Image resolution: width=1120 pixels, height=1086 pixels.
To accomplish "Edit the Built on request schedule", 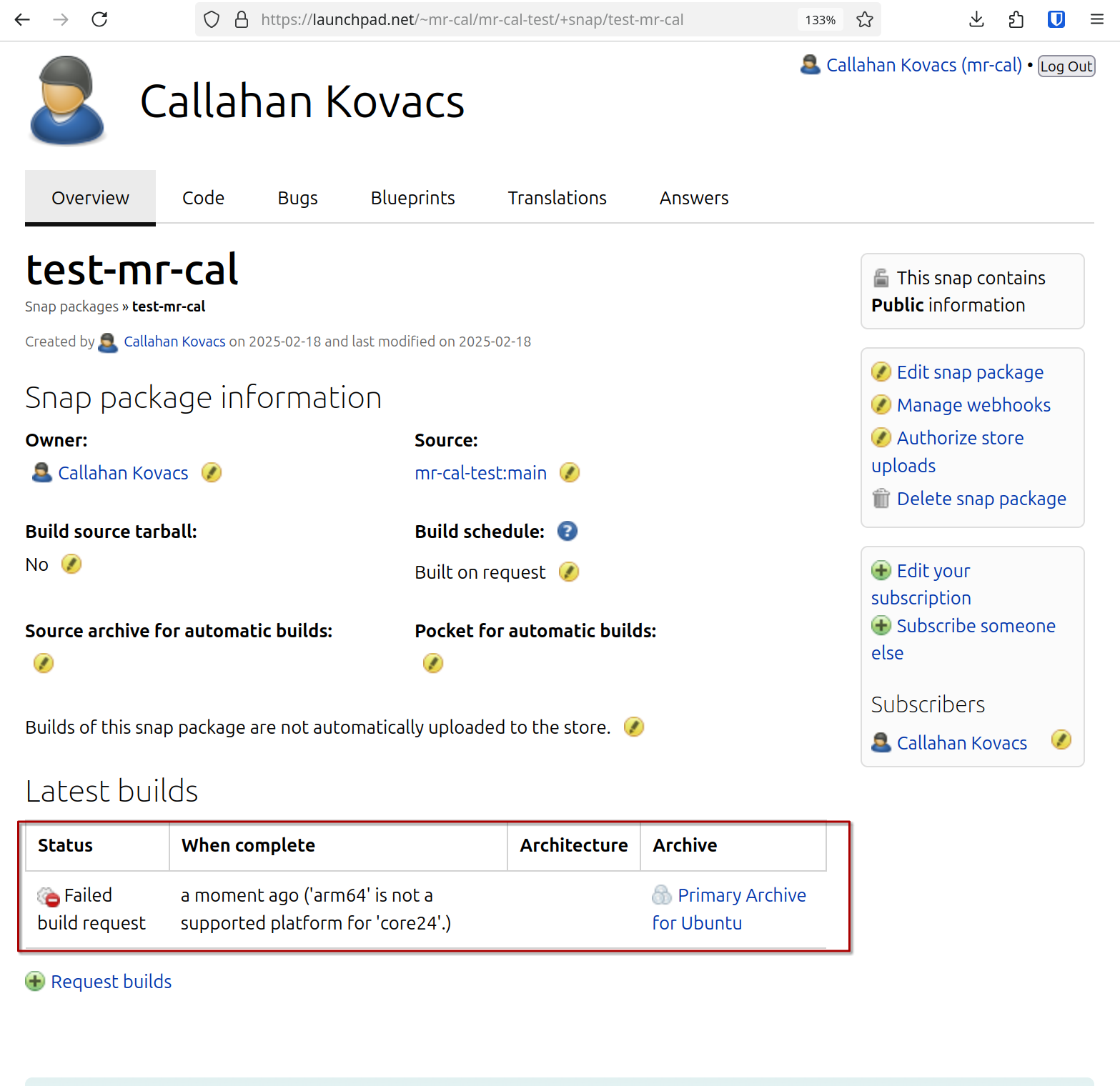I will pos(569,572).
